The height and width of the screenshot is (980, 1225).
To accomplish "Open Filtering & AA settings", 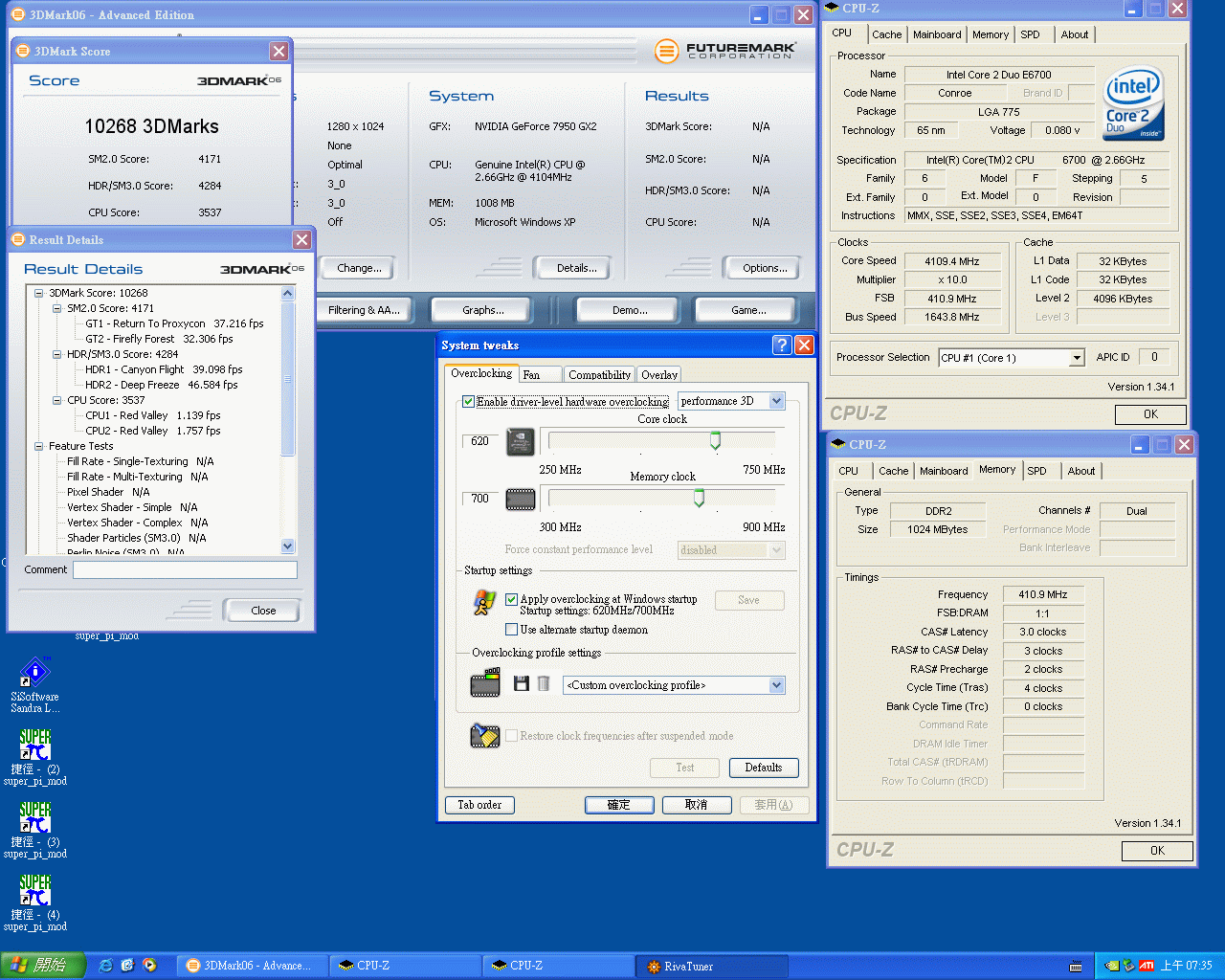I will tap(364, 310).
